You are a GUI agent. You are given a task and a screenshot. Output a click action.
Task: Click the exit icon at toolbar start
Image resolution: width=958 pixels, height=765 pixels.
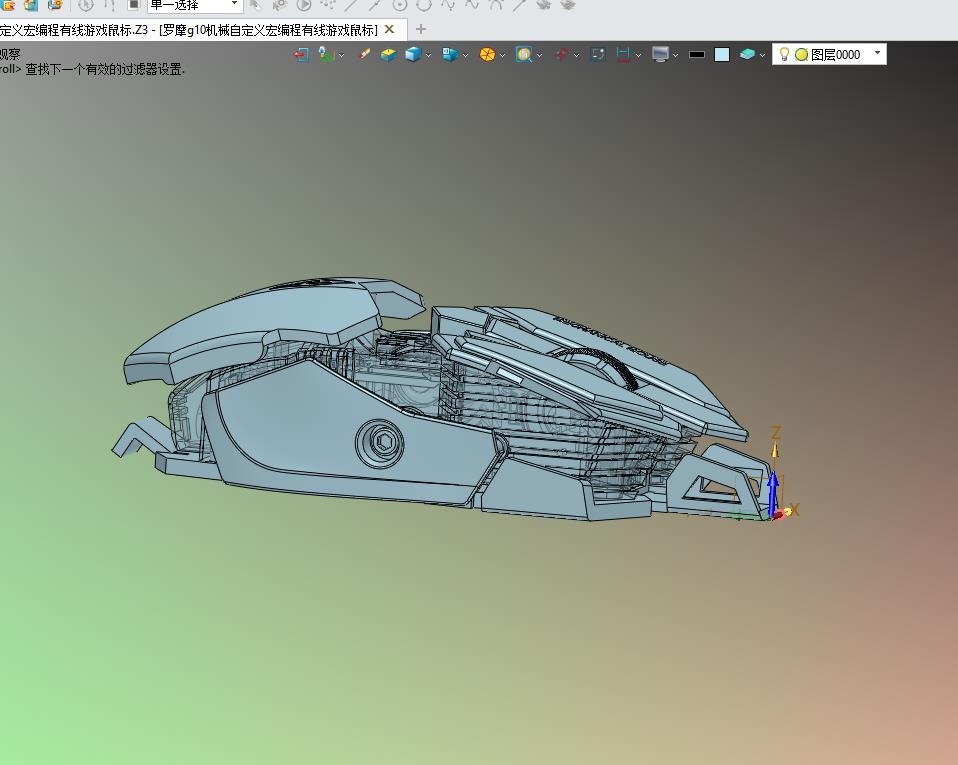pos(301,55)
